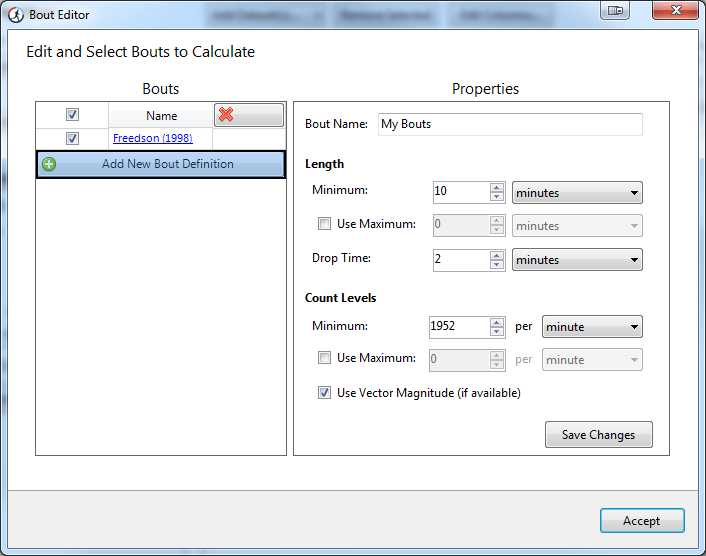Click Add New Bout Definition
Image resolution: width=706 pixels, height=556 pixels.
coord(167,164)
